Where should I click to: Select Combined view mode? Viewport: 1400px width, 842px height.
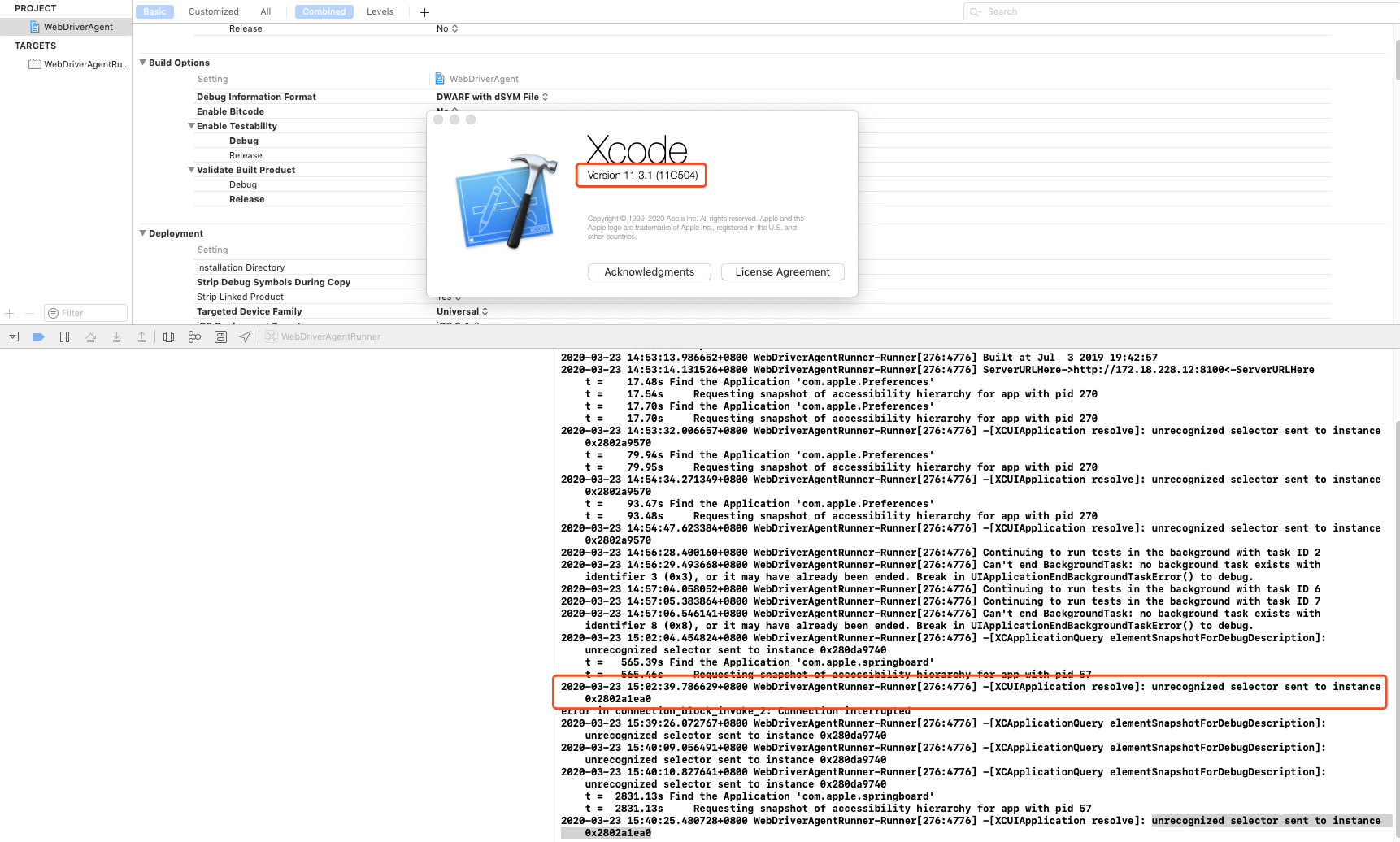[324, 11]
